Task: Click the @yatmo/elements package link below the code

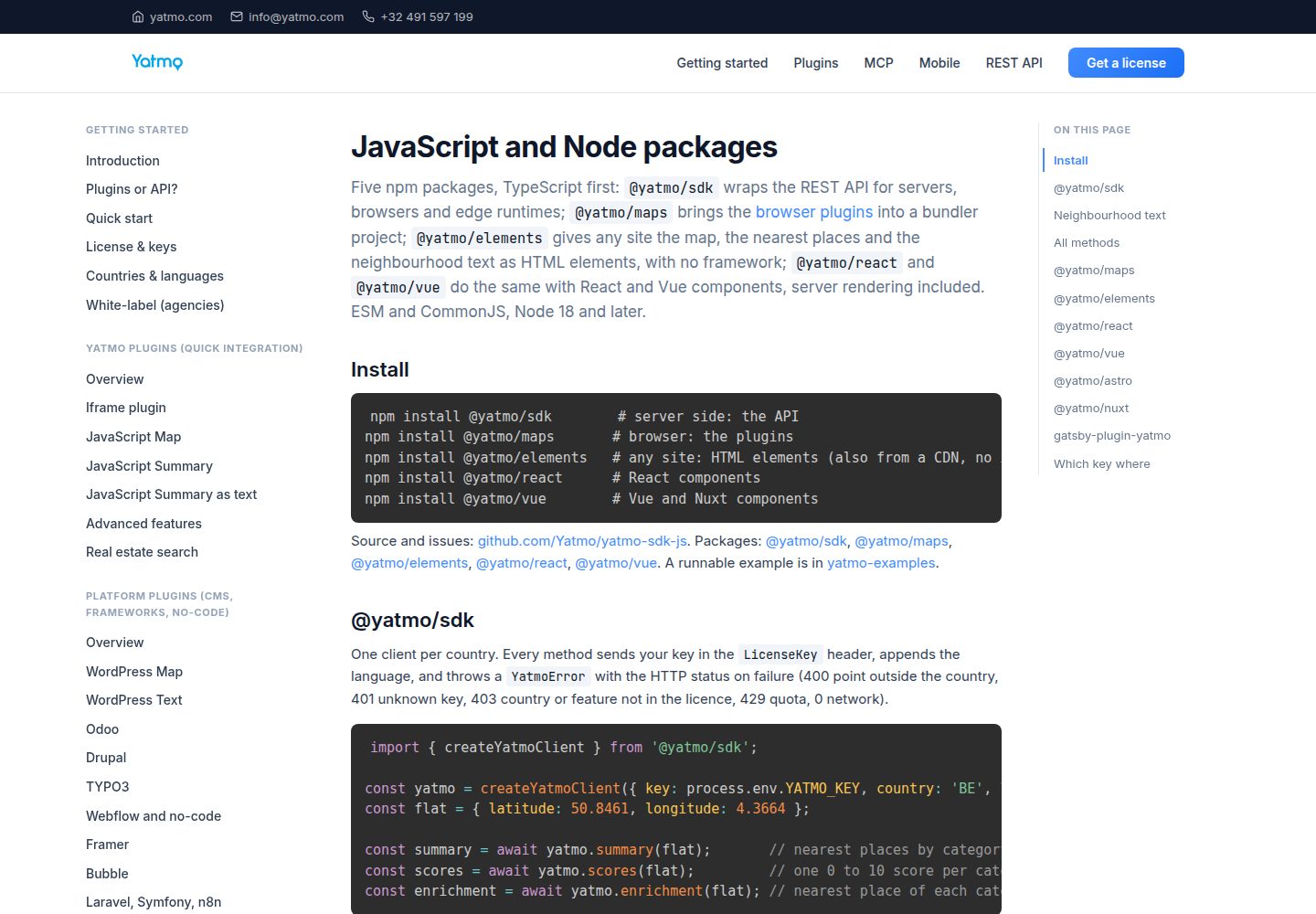Action: coord(409,563)
